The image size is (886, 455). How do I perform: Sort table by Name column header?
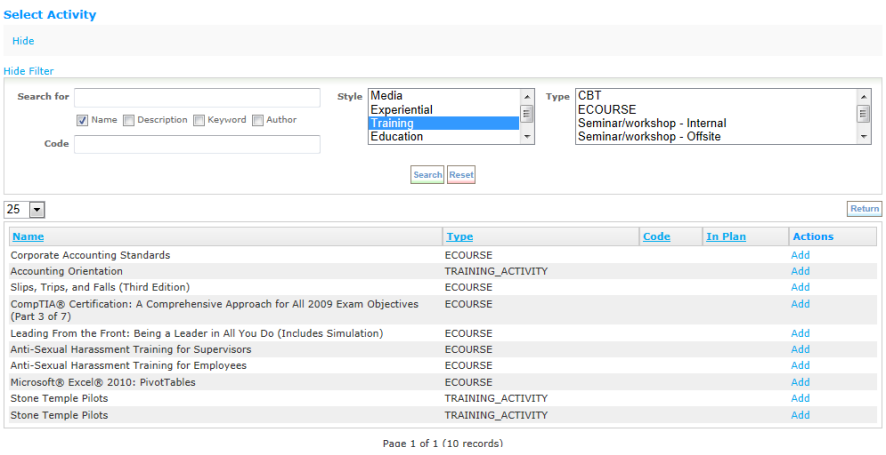(x=28, y=237)
